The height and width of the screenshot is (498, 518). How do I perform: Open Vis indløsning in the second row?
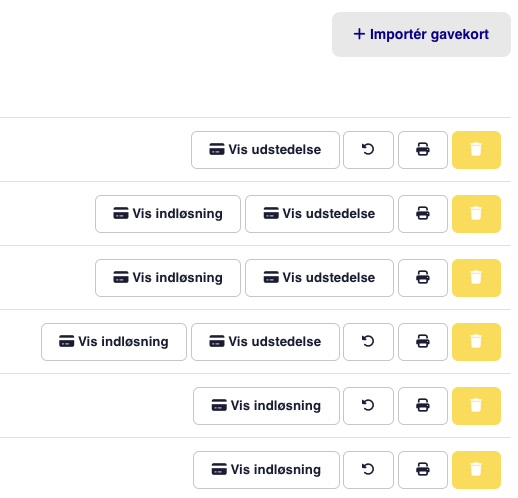(x=168, y=214)
